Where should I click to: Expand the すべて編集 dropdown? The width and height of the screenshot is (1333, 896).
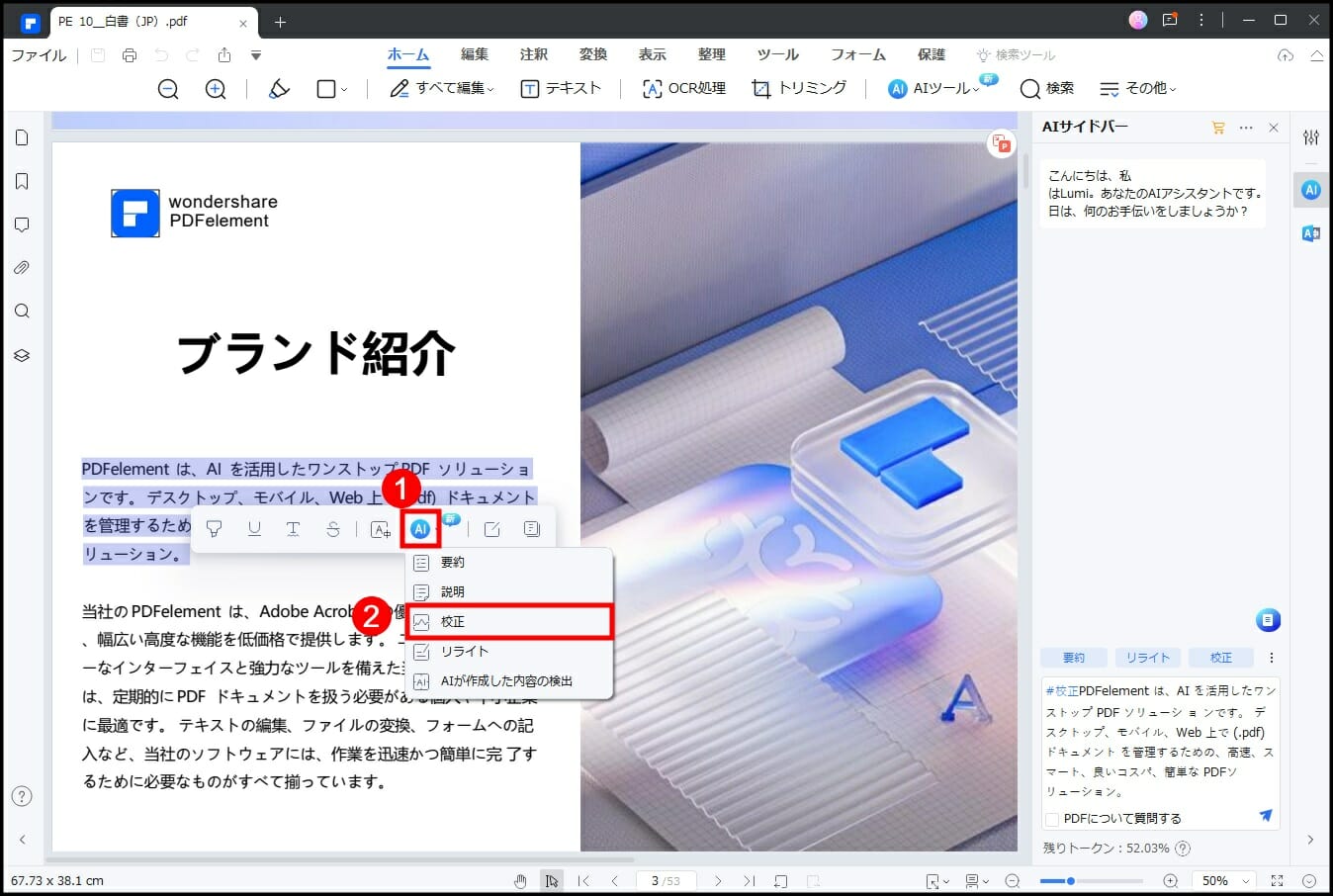(x=442, y=89)
